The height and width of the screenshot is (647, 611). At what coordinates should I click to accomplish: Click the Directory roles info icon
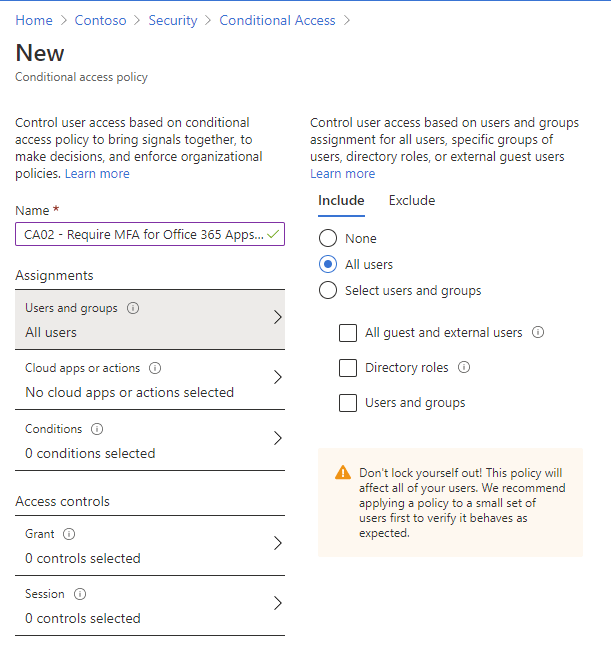tap(464, 368)
